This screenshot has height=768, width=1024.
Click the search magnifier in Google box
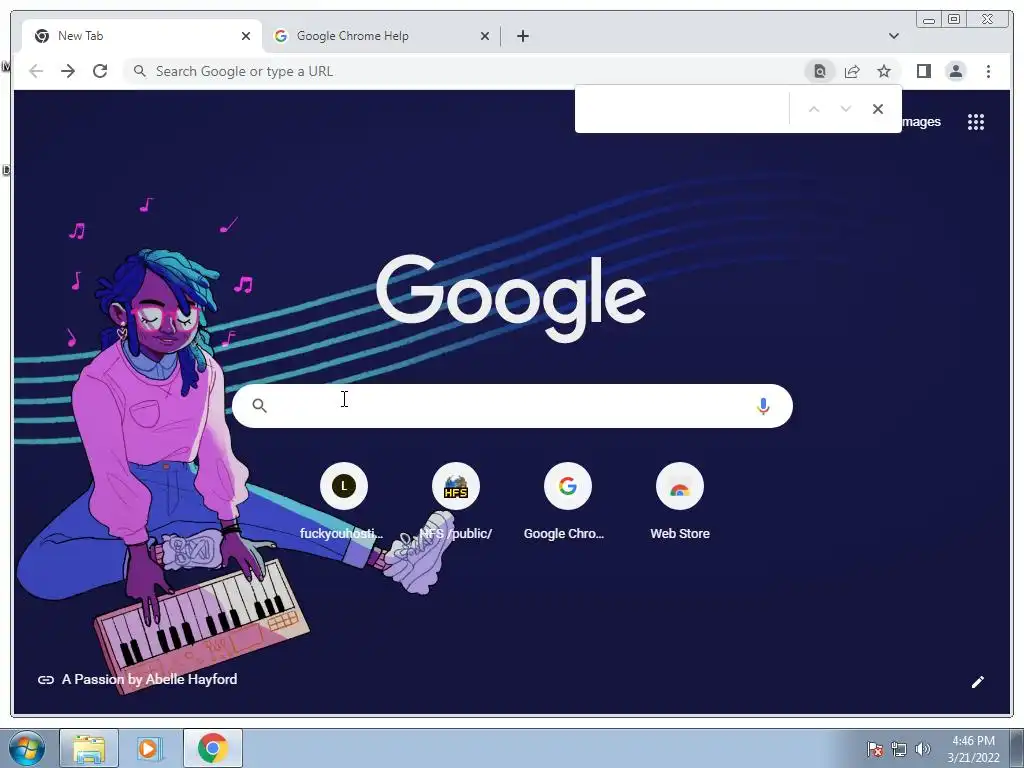point(259,406)
